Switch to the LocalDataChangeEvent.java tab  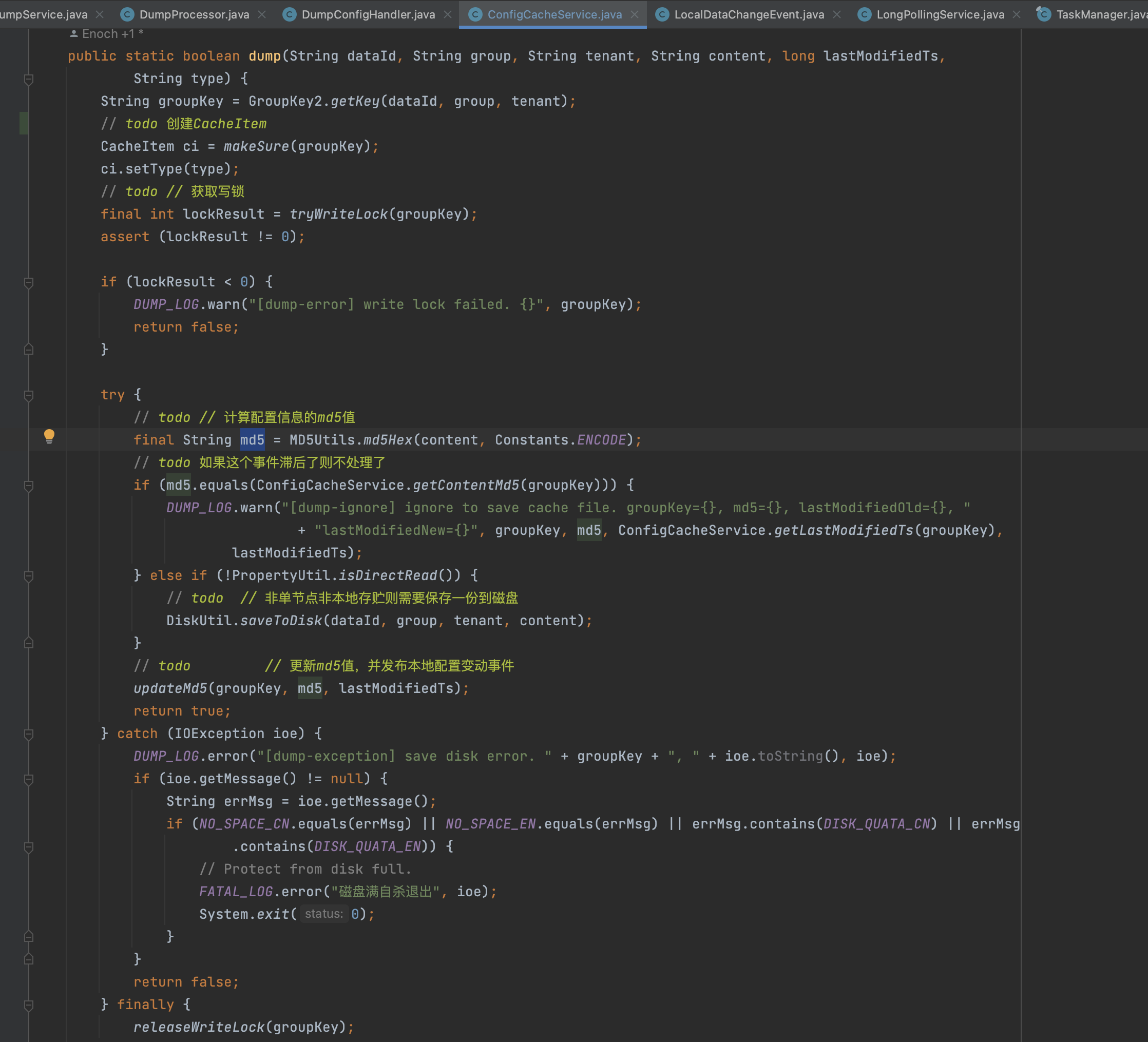pyautogui.click(x=749, y=14)
